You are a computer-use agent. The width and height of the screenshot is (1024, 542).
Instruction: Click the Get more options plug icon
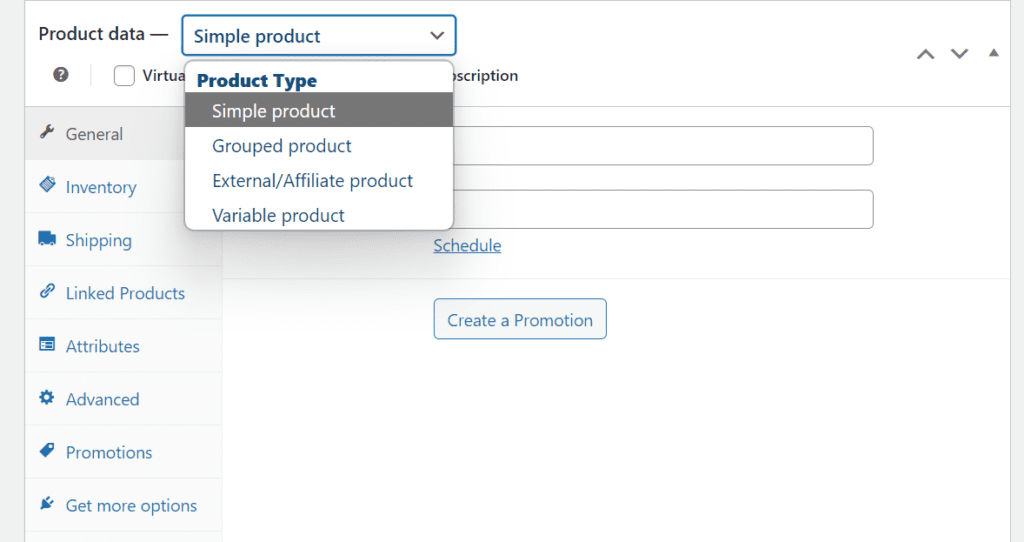(47, 503)
